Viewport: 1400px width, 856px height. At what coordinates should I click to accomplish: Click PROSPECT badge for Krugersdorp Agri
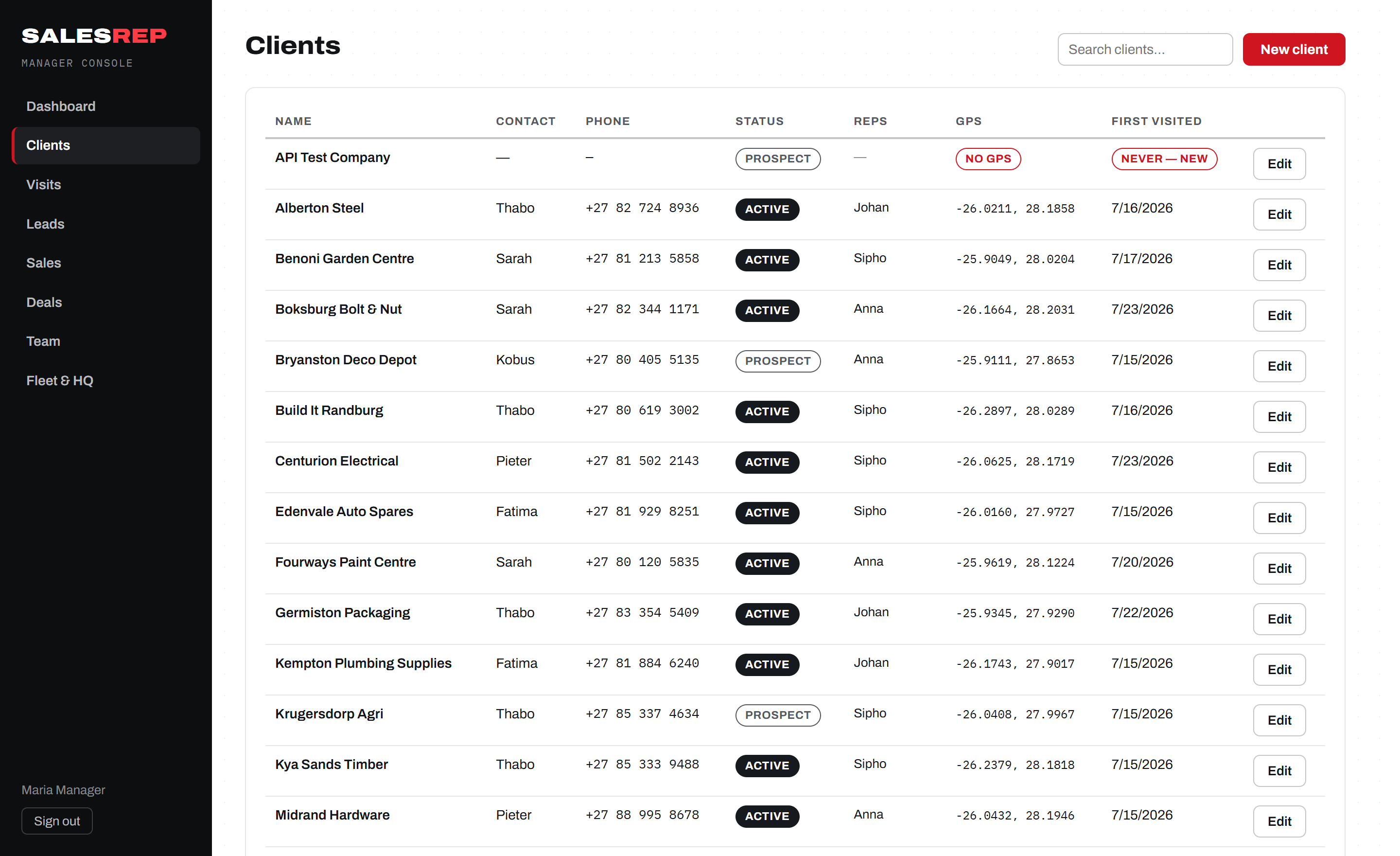coord(778,715)
